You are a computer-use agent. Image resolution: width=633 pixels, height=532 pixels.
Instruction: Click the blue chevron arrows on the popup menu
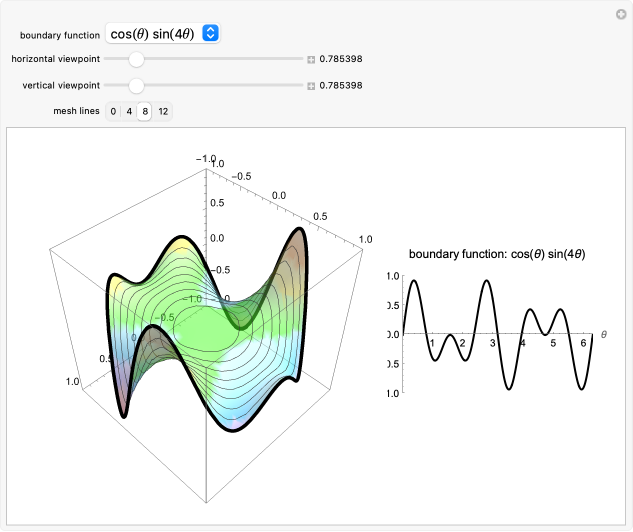pyautogui.click(x=210, y=33)
